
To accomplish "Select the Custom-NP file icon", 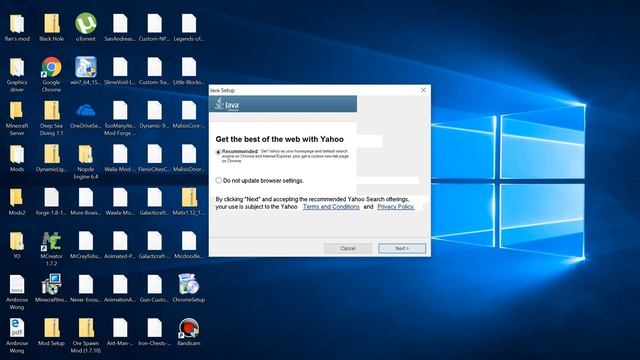I will click(x=154, y=27).
